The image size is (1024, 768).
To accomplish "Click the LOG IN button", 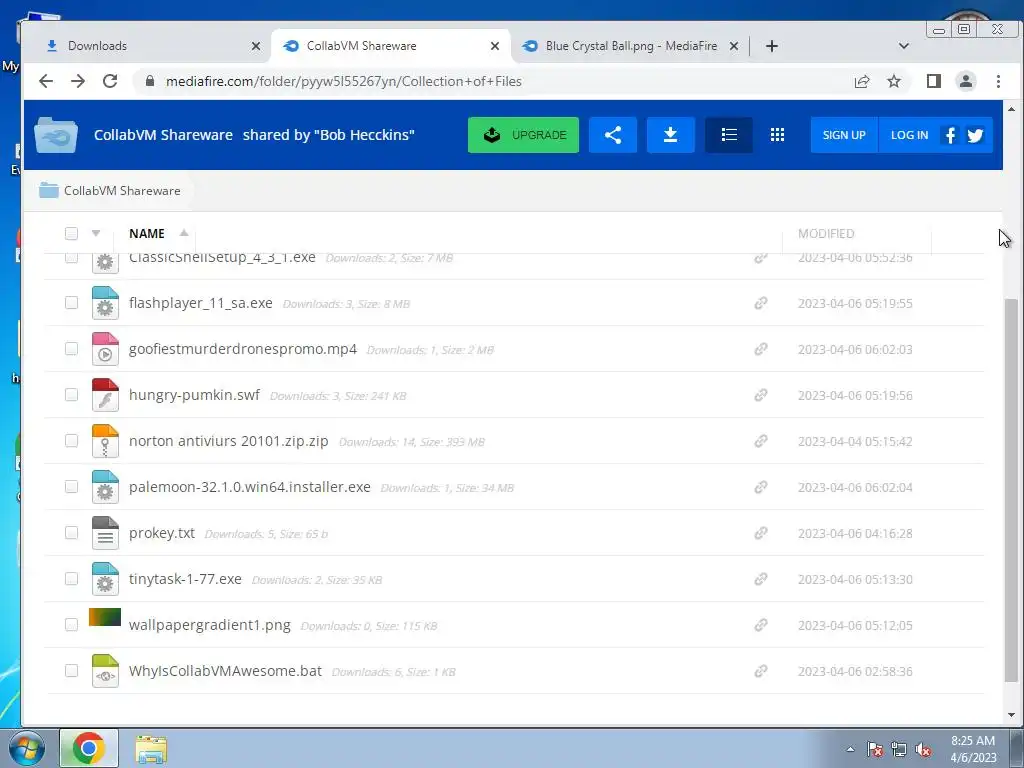I will 909,135.
